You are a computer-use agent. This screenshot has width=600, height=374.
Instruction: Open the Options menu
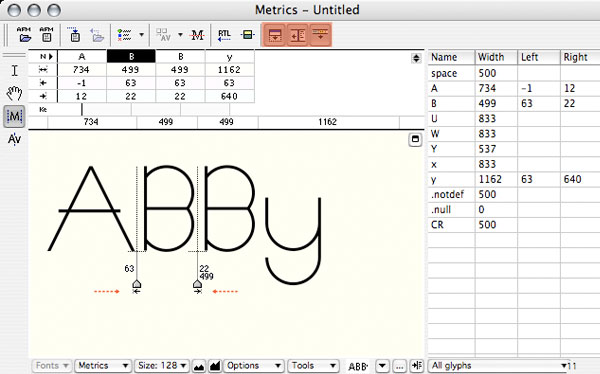[254, 366]
